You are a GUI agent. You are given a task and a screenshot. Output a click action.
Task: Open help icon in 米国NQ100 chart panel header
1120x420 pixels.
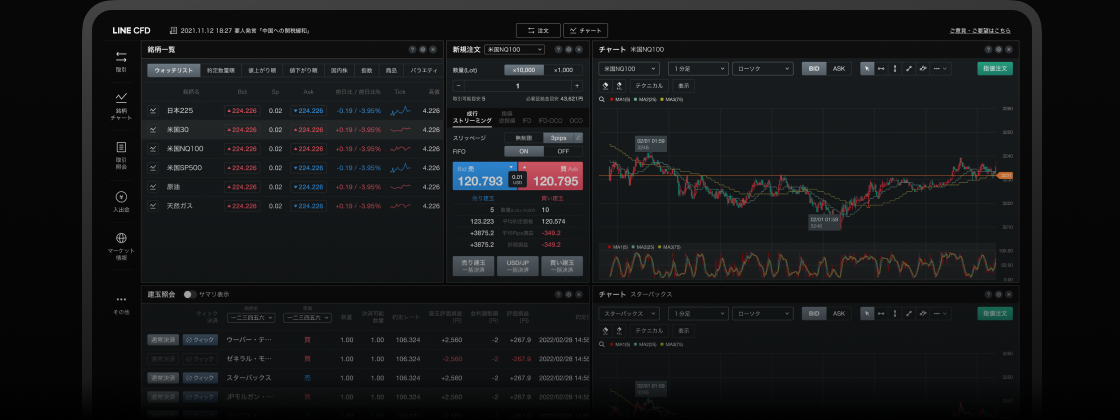989,49
